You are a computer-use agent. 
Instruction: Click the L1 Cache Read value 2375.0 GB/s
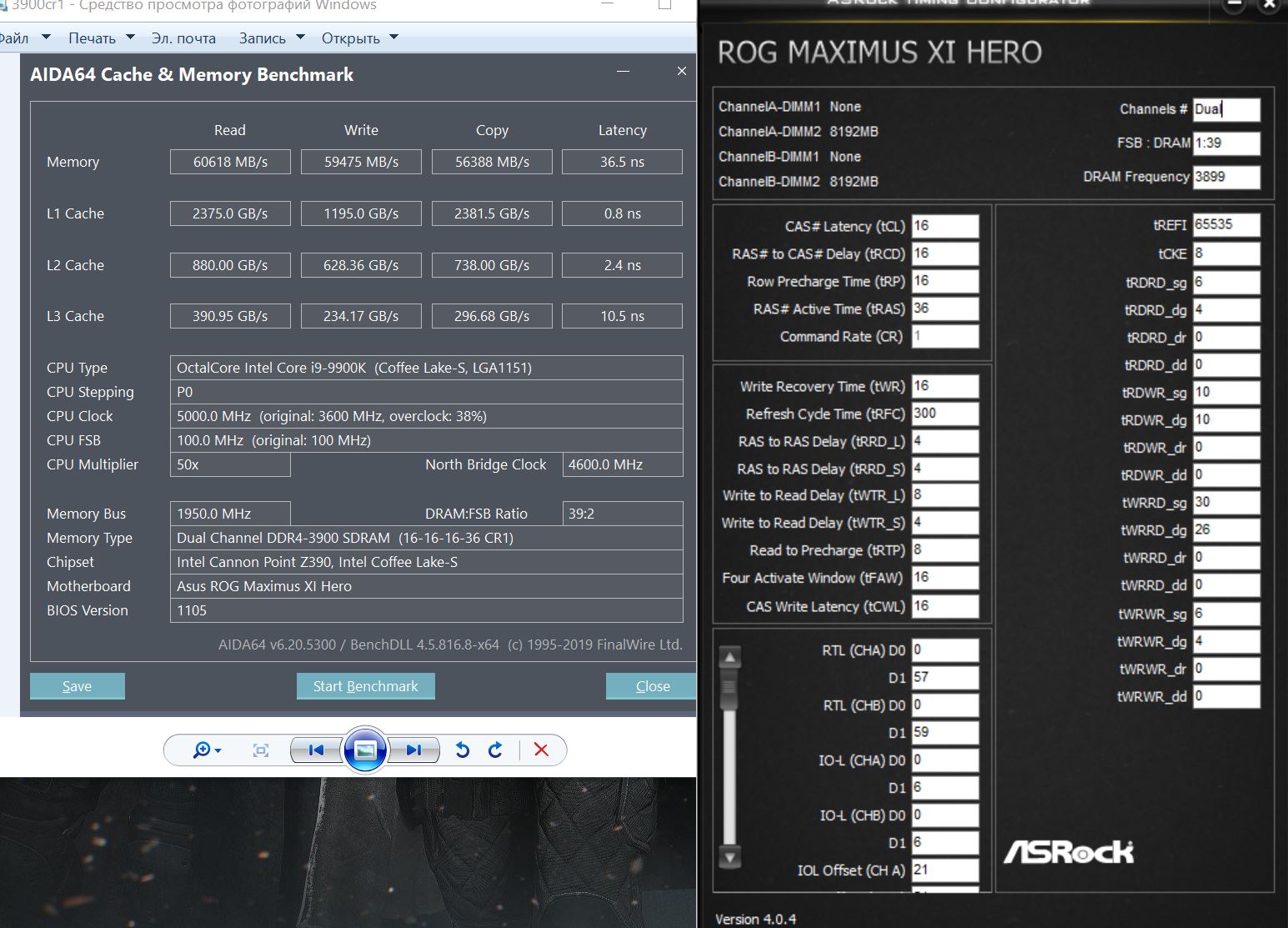tap(230, 213)
